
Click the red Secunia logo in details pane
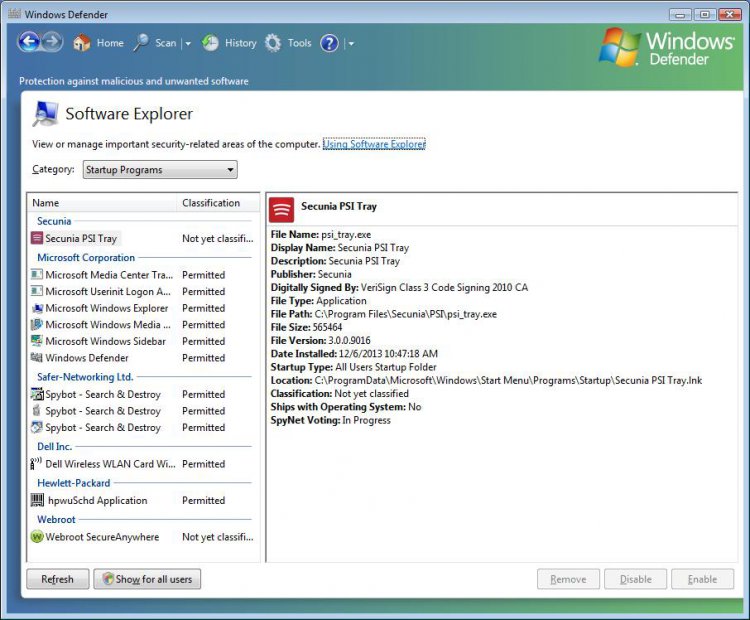[281, 210]
